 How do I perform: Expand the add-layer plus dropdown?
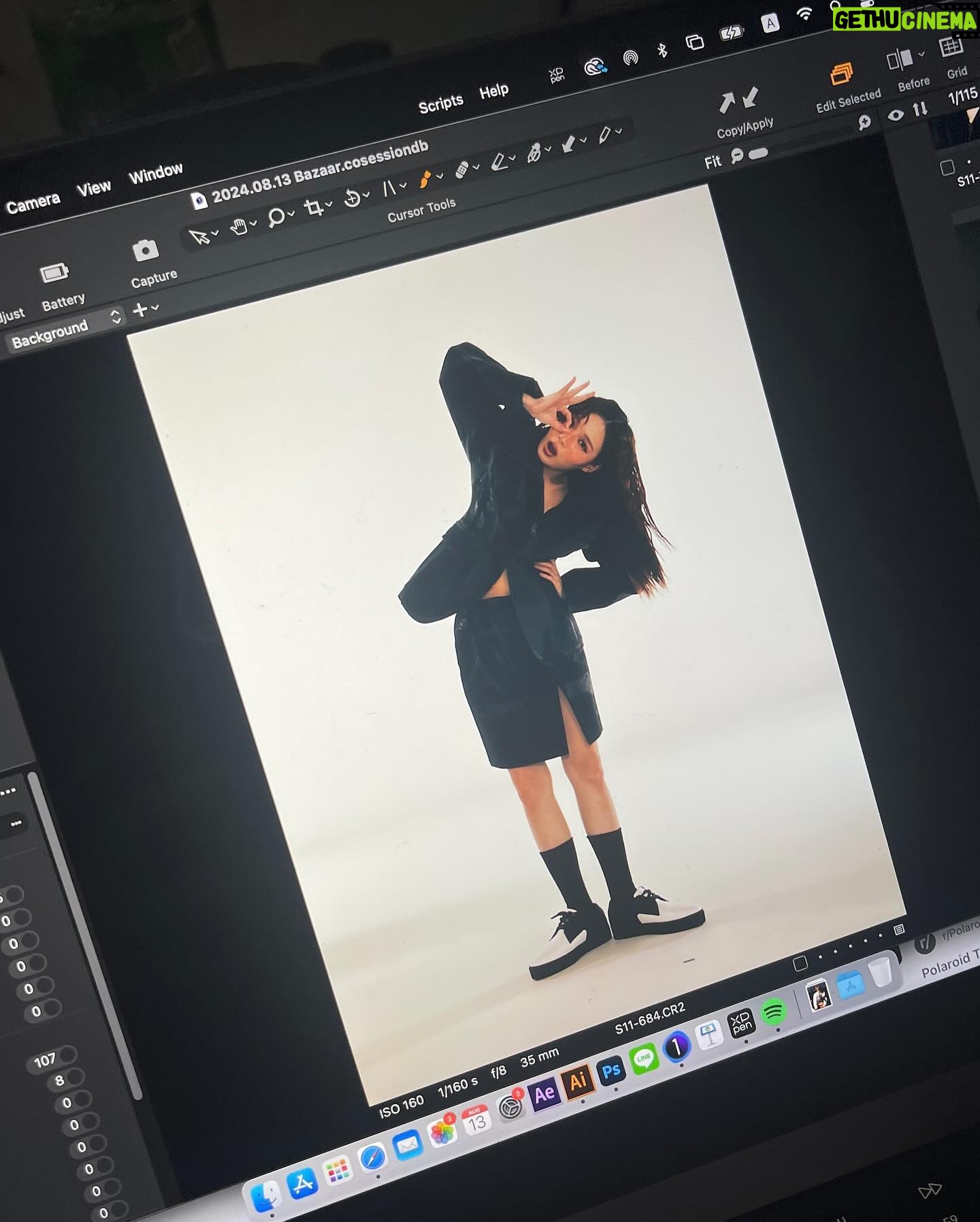pyautogui.click(x=155, y=307)
